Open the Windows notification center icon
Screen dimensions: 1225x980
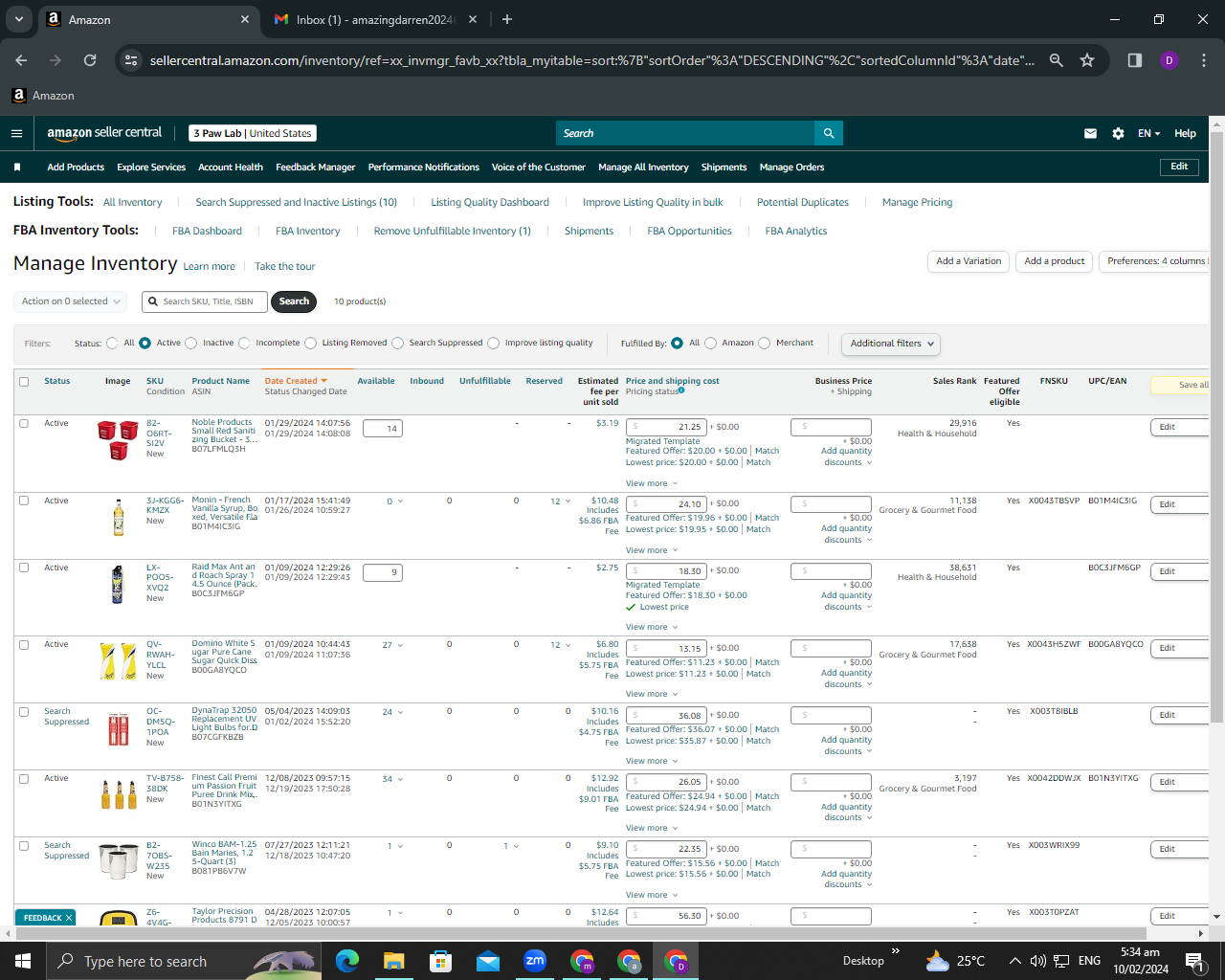(x=1194, y=961)
